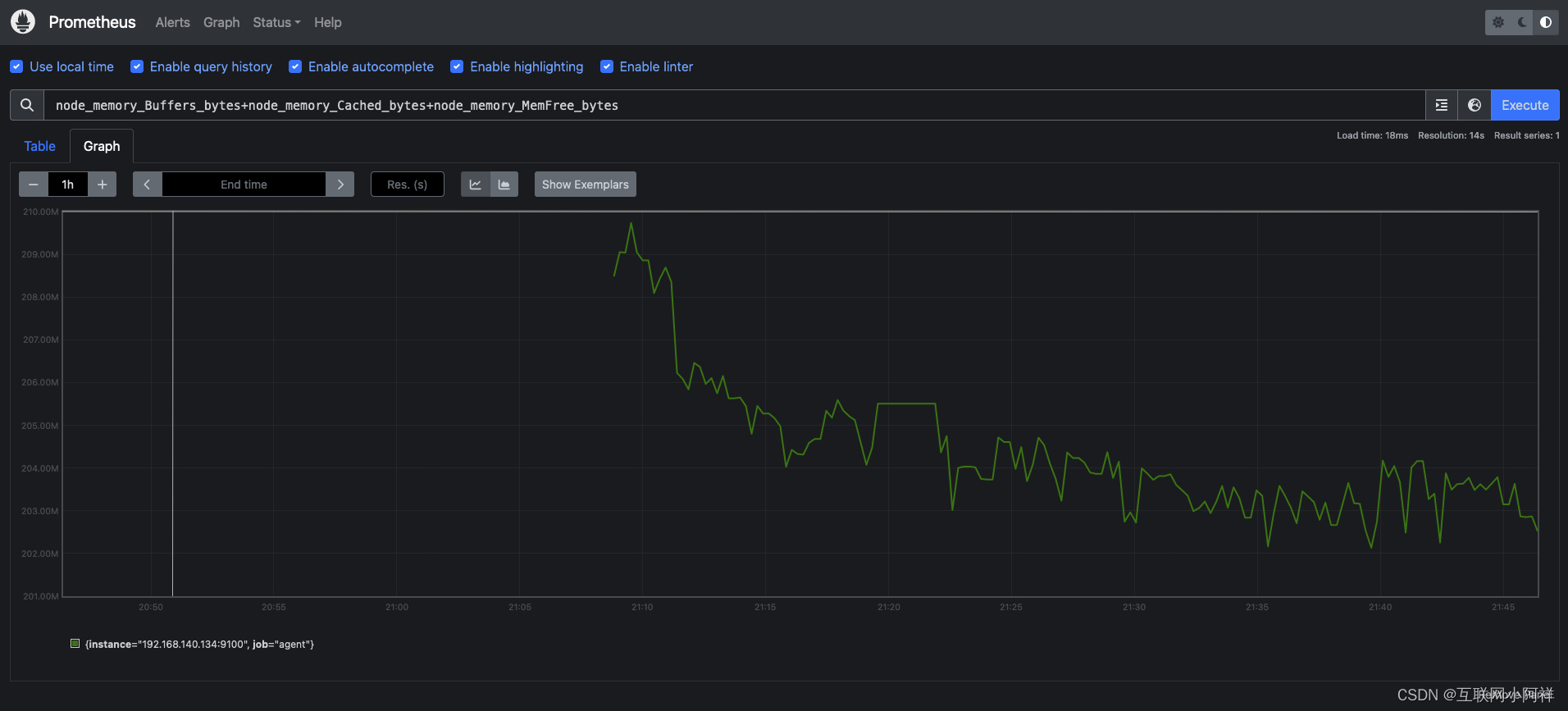Open the Status dropdown menu
Image resolution: width=1568 pixels, height=711 pixels.
[x=276, y=22]
